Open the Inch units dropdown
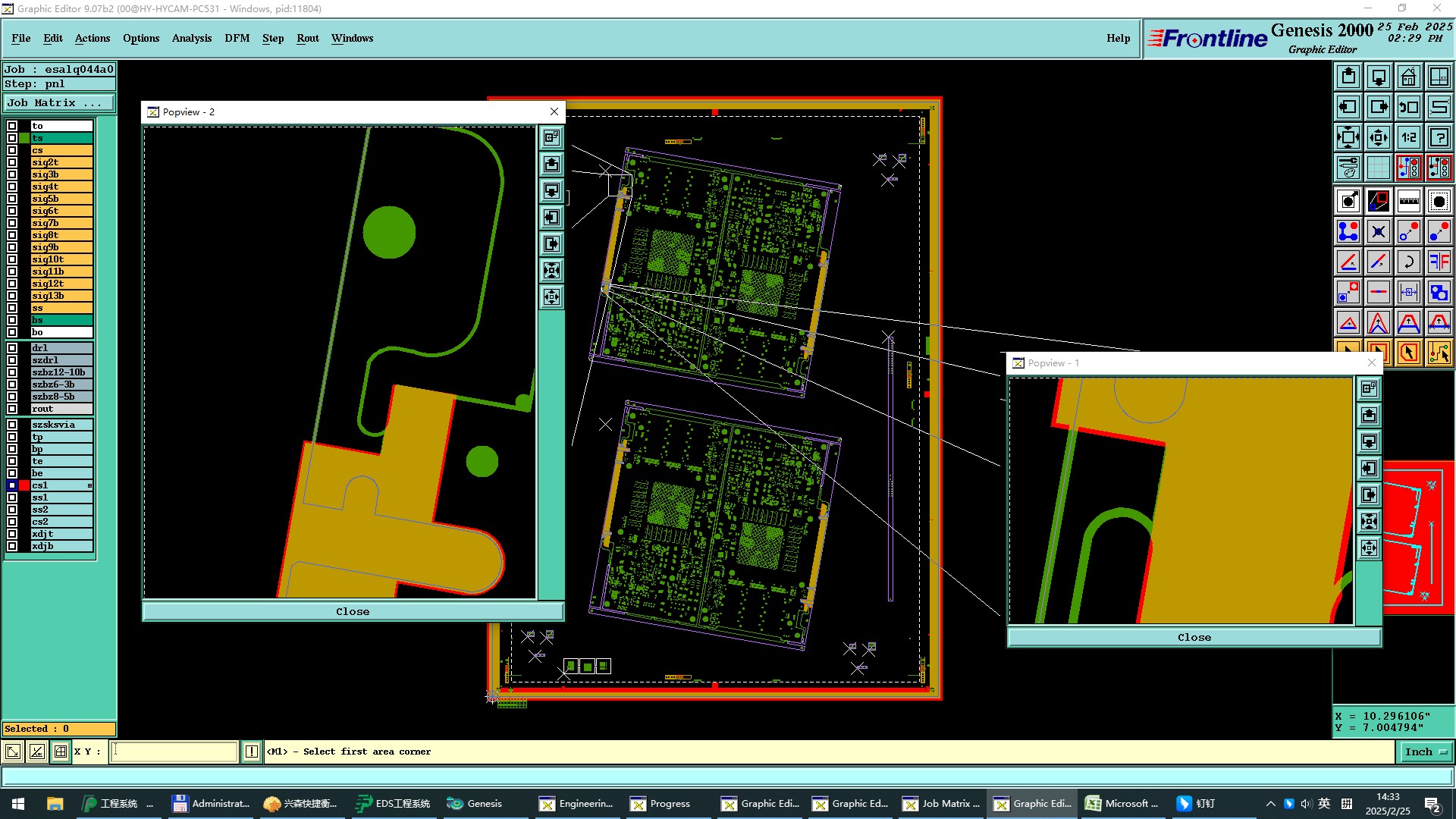1456x819 pixels. [1426, 752]
